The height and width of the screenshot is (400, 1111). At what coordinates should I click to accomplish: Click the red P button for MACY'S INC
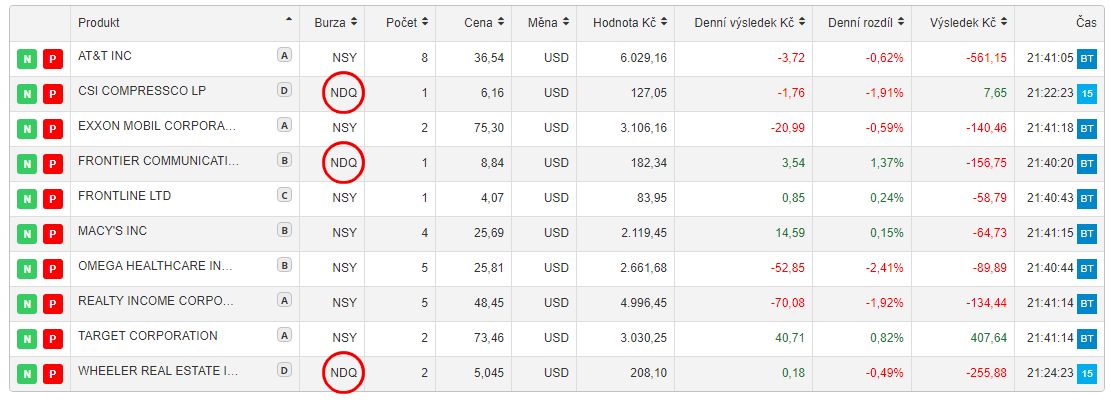point(52,234)
